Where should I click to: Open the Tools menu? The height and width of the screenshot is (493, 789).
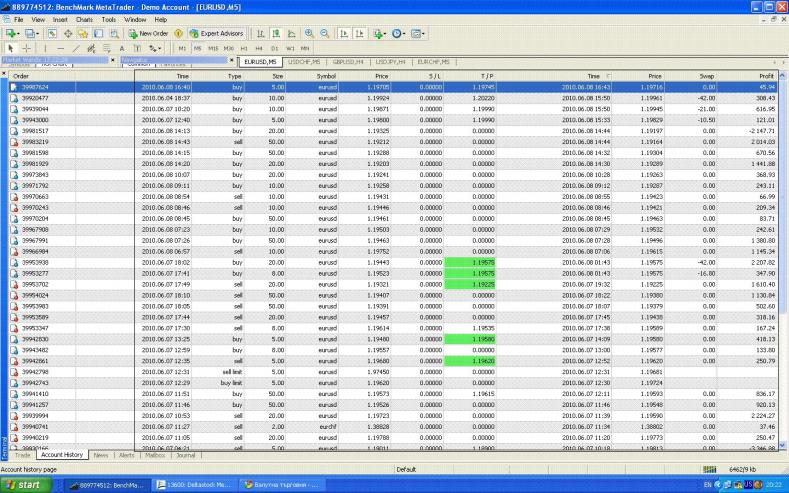109,20
